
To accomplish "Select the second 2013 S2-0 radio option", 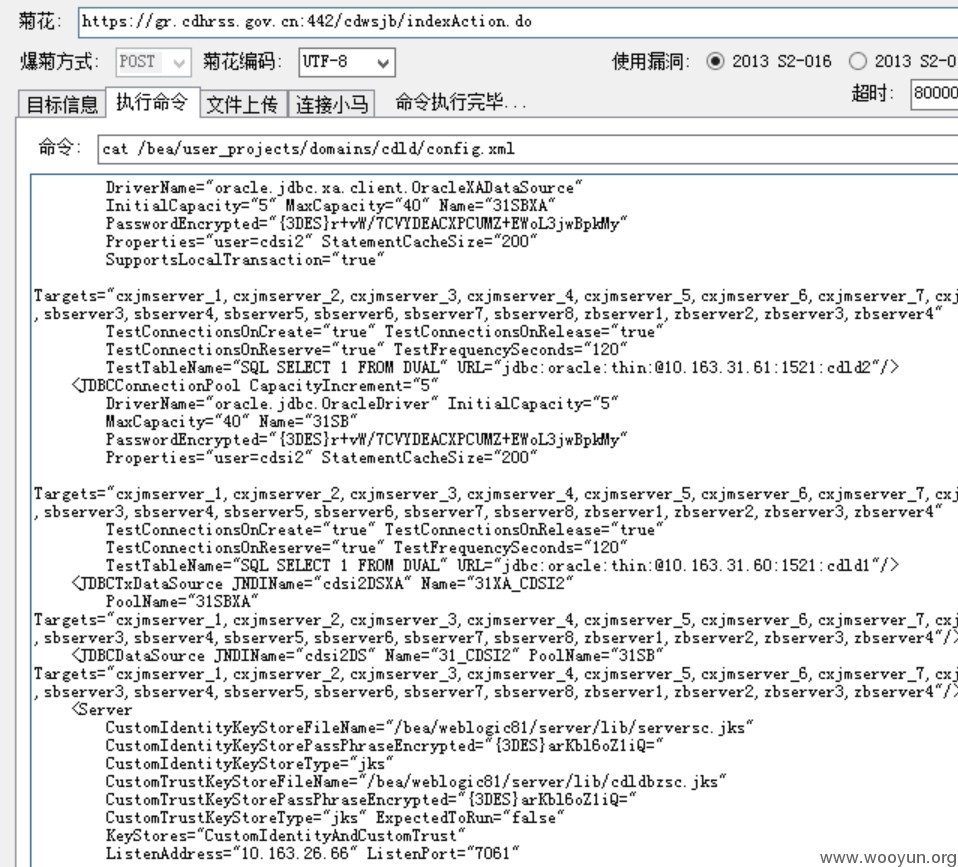I will click(x=858, y=61).
